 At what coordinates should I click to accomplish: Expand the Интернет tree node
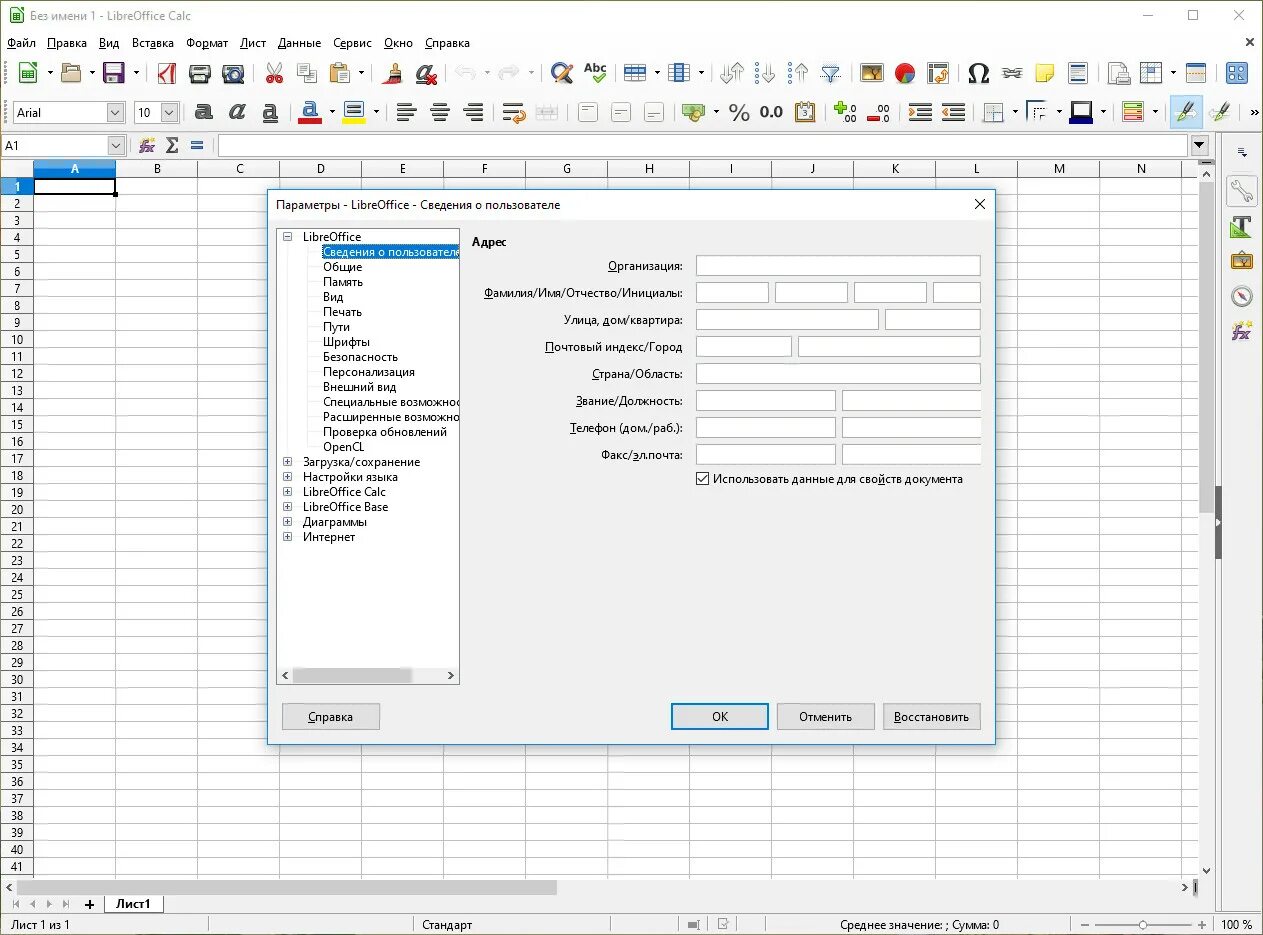pyautogui.click(x=288, y=537)
